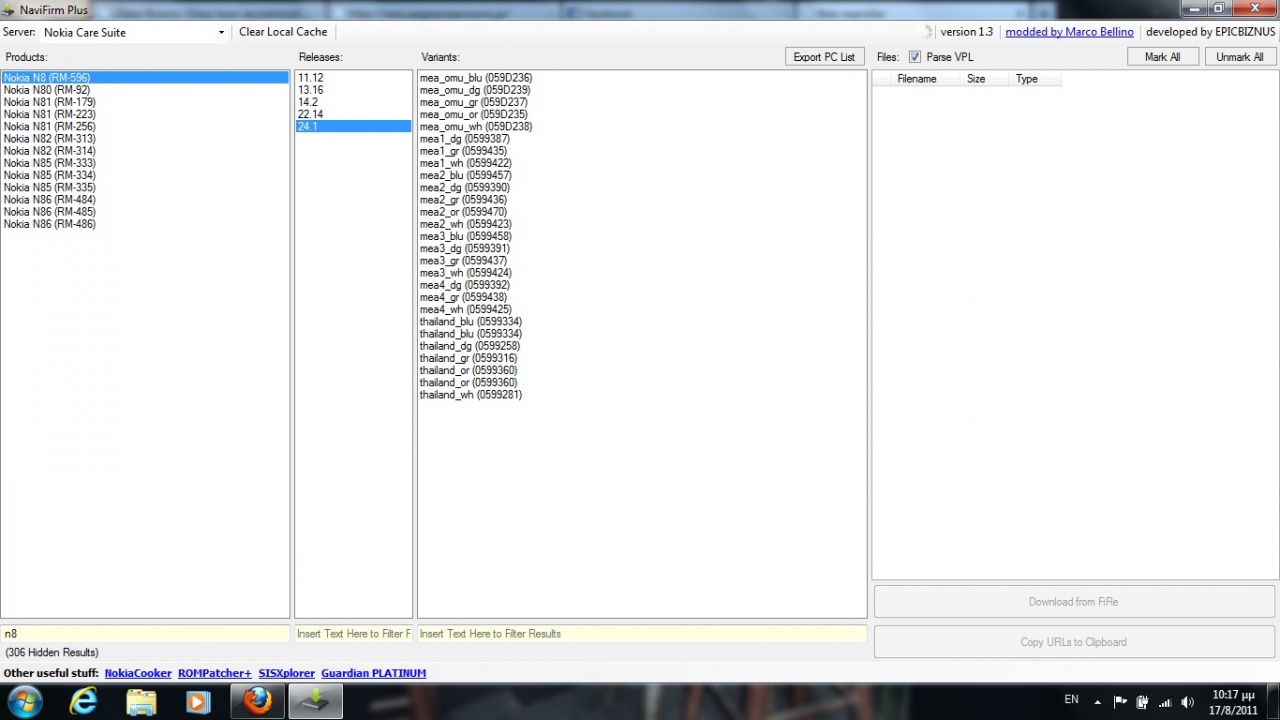Click the Export PC List button
The image size is (1280, 720).
tap(824, 57)
